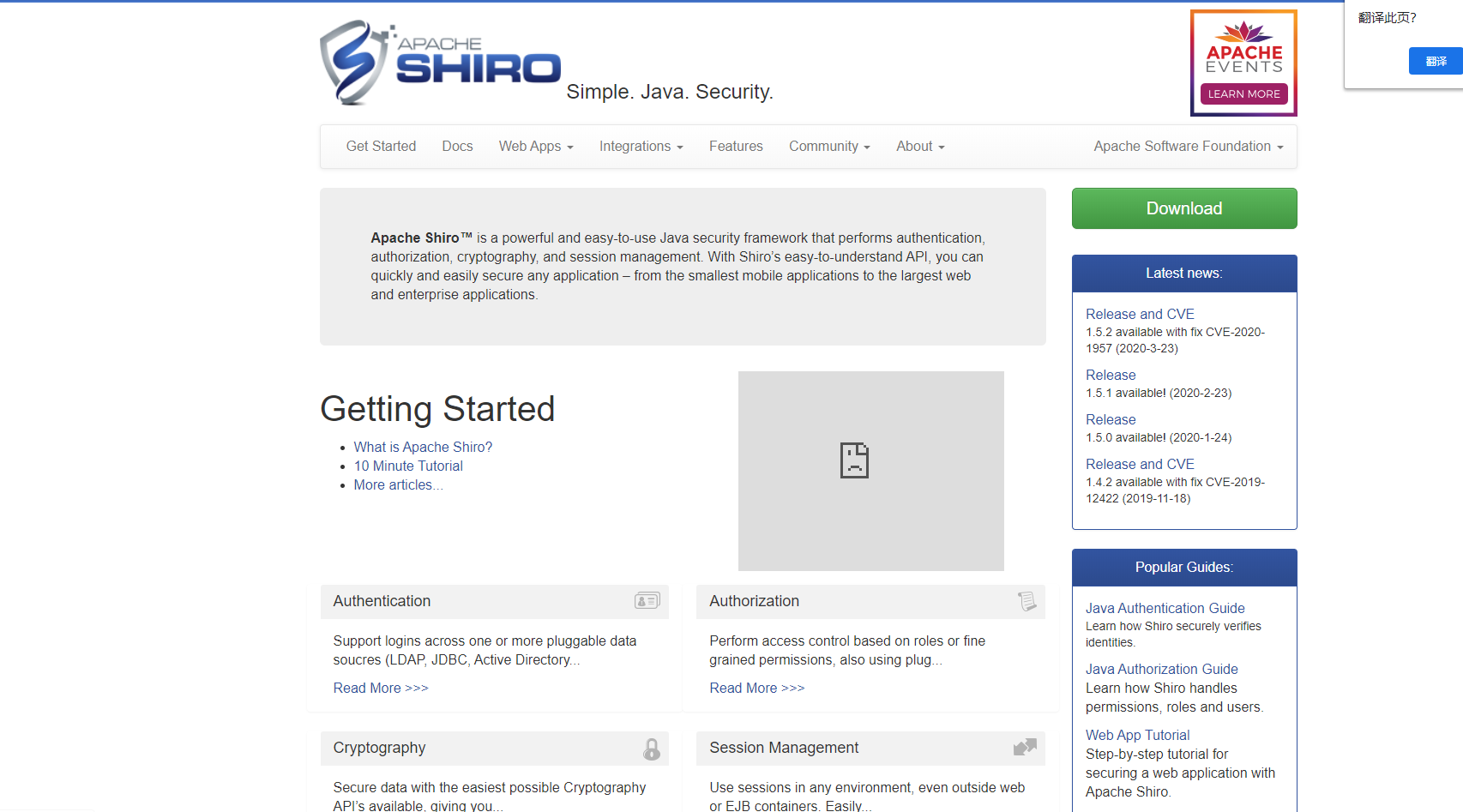Click the Authorization scroll icon

pyautogui.click(x=1027, y=601)
